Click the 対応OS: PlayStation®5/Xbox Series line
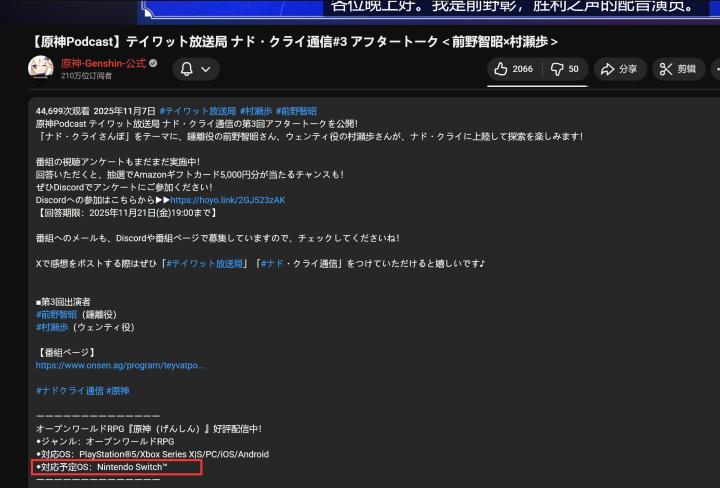This screenshot has width=720, height=488. click(x=152, y=454)
